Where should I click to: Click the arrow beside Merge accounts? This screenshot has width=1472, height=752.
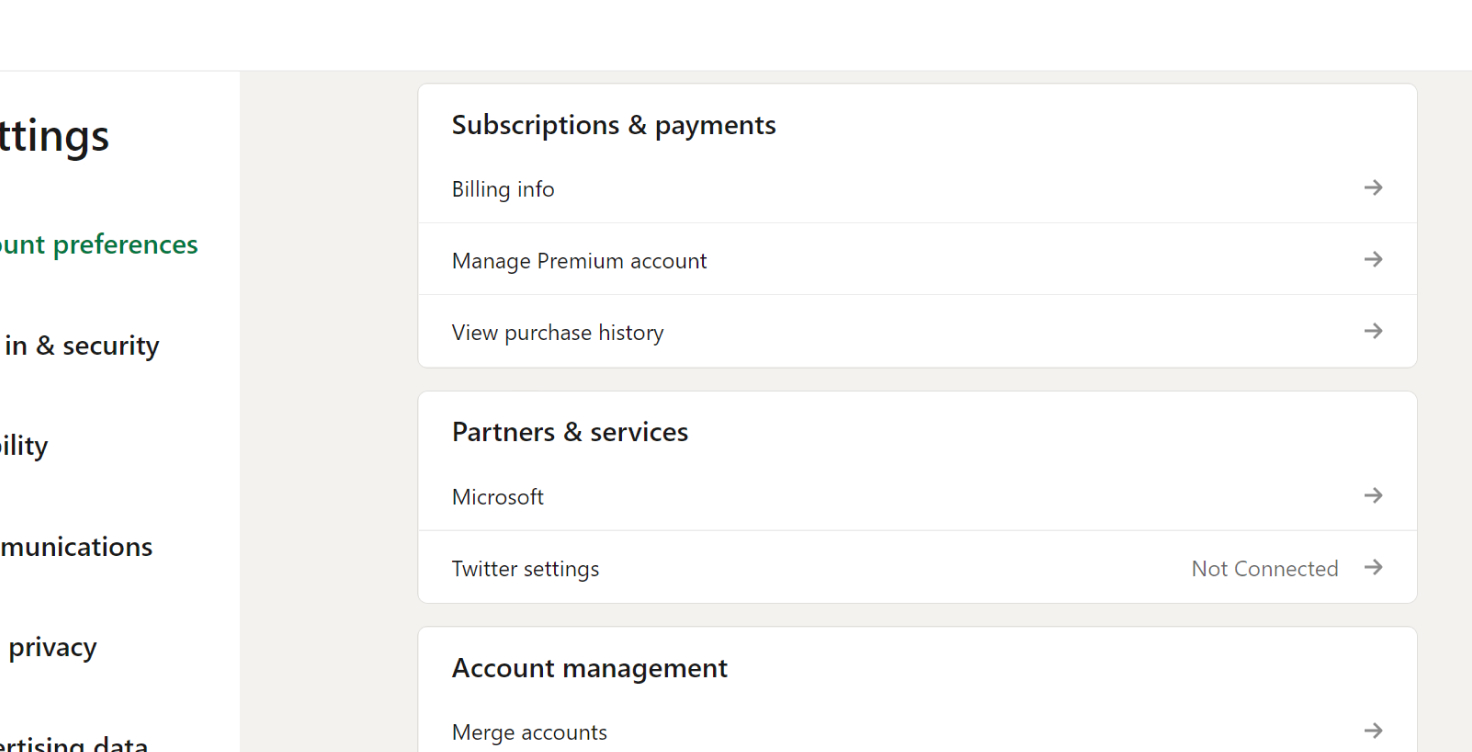click(1373, 731)
